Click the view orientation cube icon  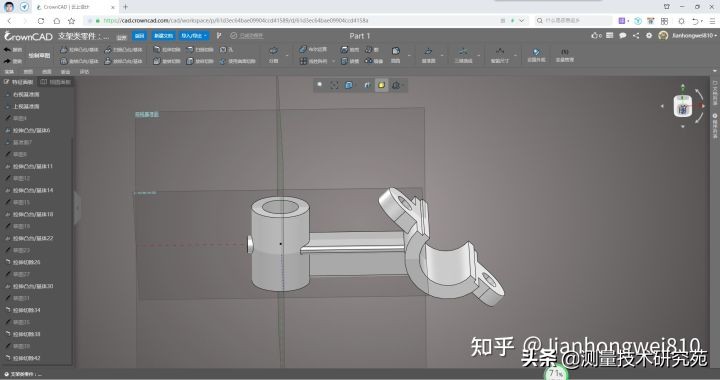[x=349, y=85]
